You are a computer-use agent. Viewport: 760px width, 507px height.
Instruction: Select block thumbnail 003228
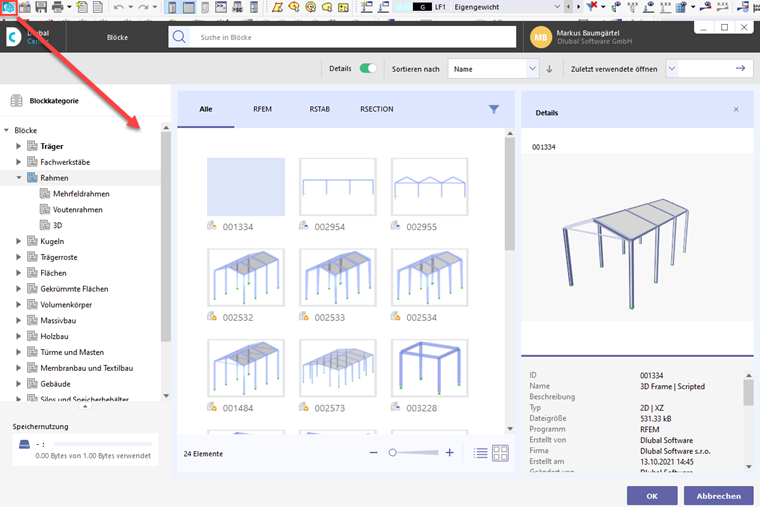(x=429, y=368)
